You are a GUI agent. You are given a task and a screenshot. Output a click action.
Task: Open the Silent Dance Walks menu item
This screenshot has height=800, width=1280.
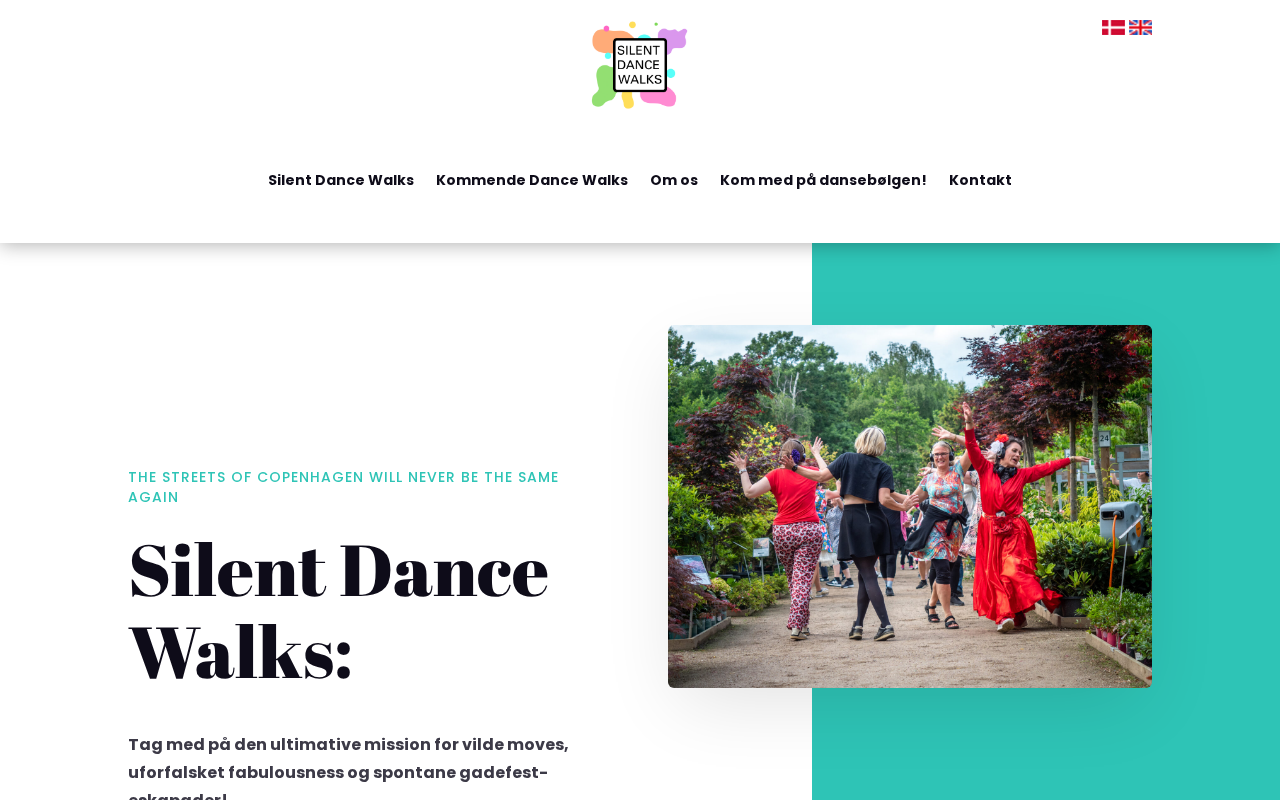(x=341, y=180)
